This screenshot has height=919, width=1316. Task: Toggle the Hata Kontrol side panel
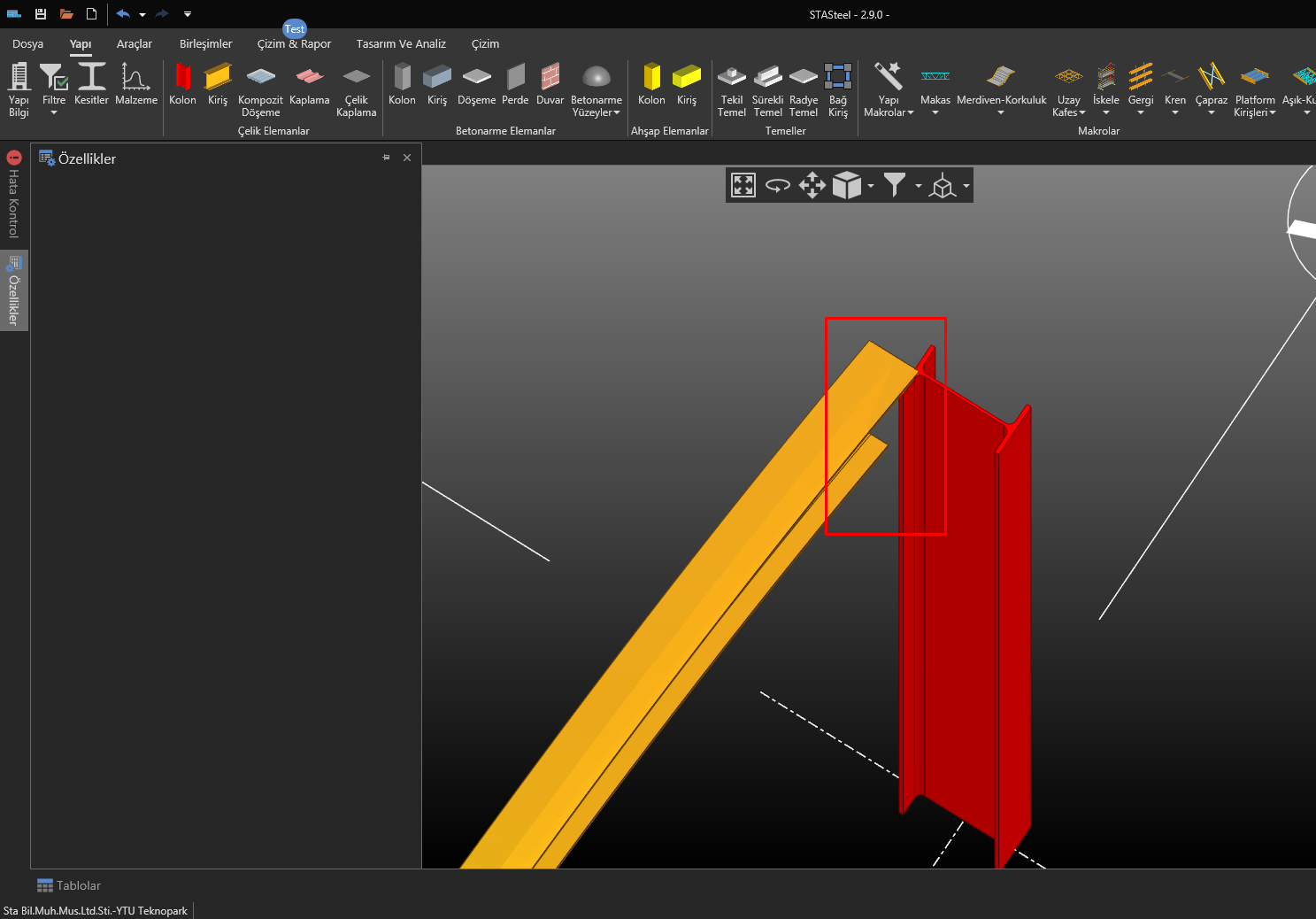[13, 195]
